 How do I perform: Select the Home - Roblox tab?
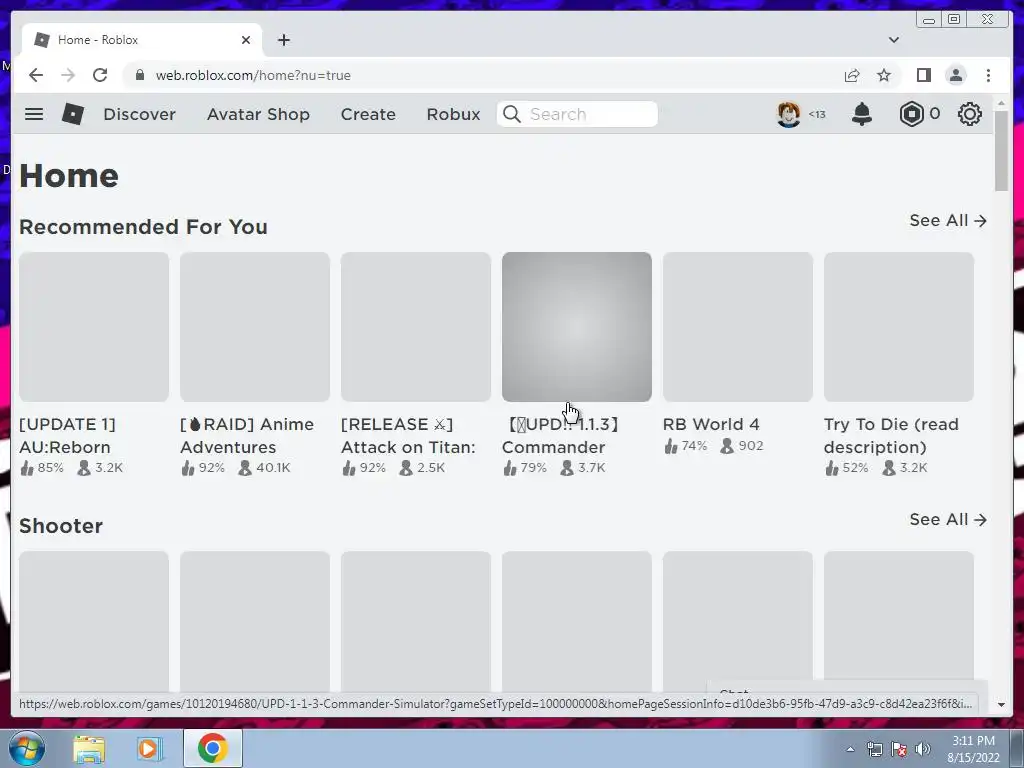coord(142,40)
